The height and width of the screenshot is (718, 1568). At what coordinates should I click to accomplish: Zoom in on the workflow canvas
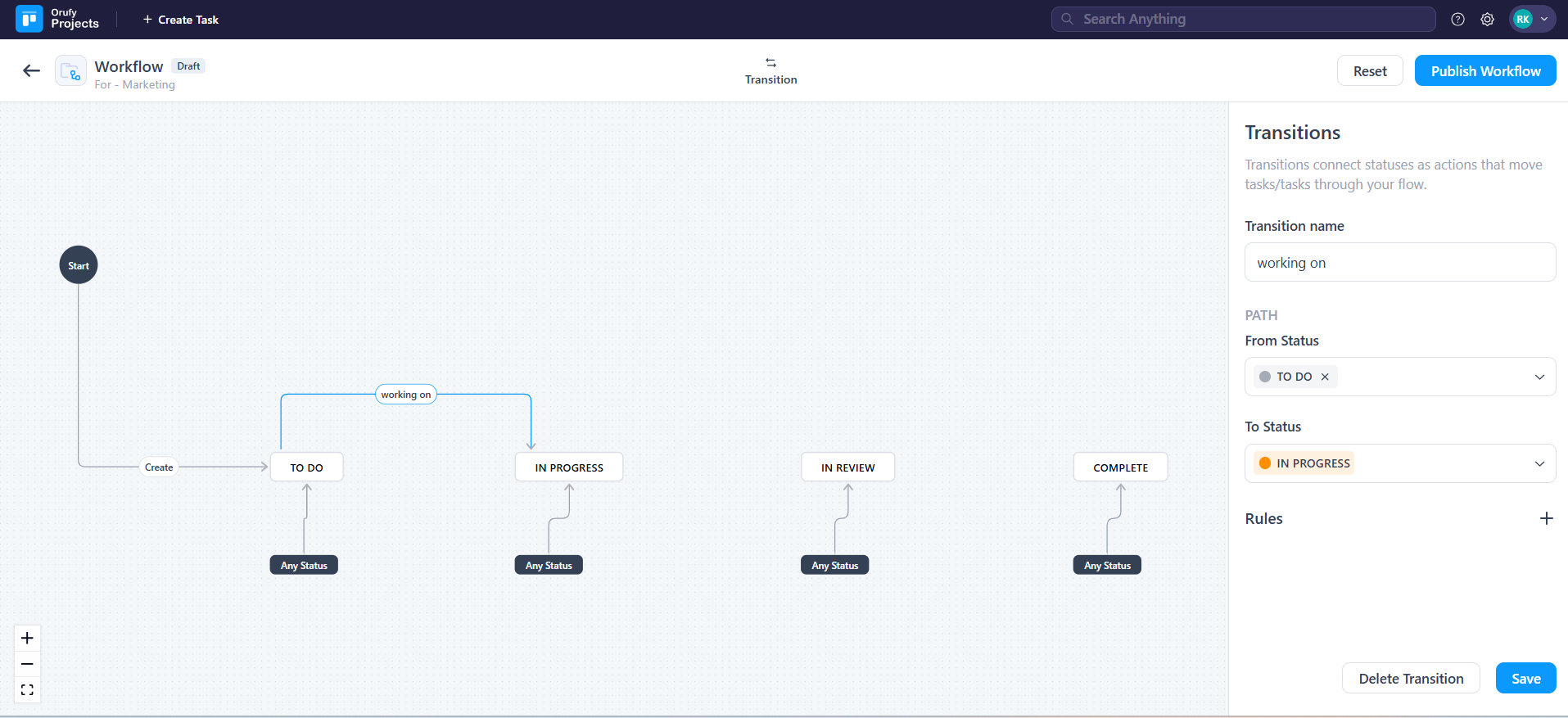pos(27,638)
